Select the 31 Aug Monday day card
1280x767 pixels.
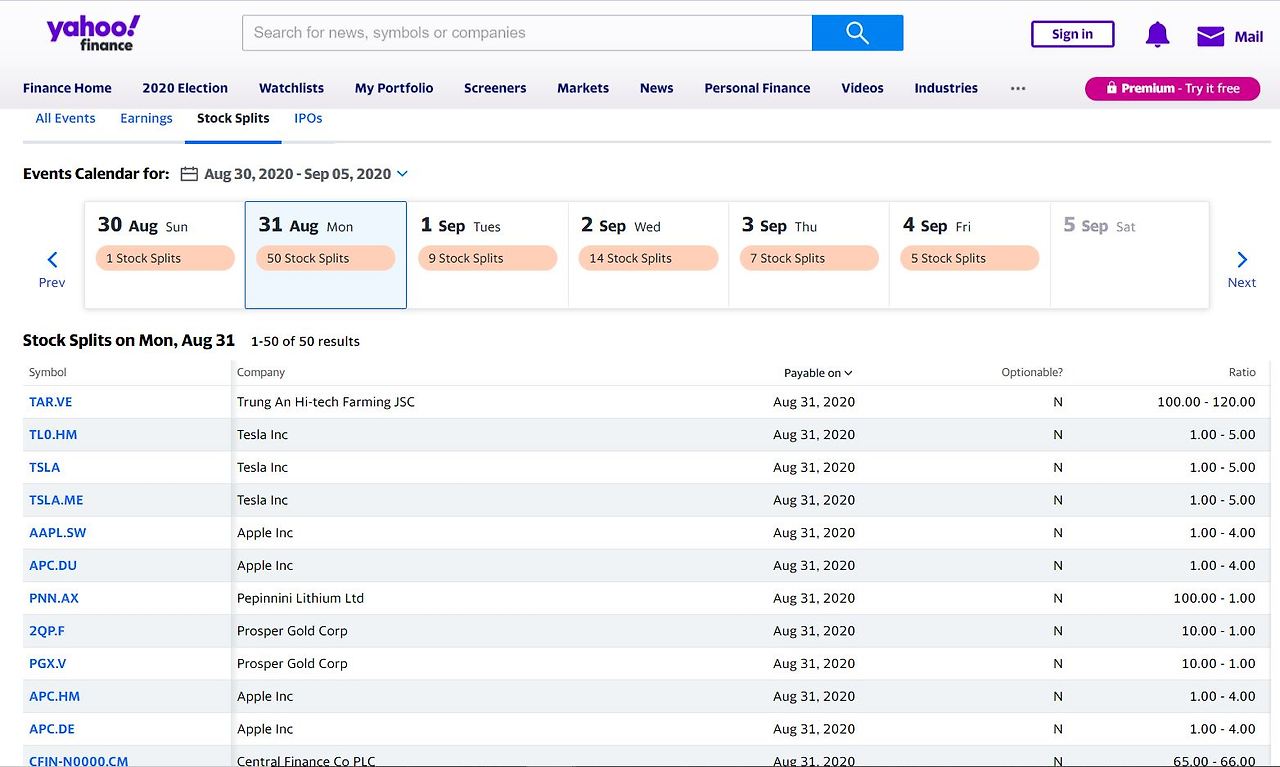coord(326,255)
